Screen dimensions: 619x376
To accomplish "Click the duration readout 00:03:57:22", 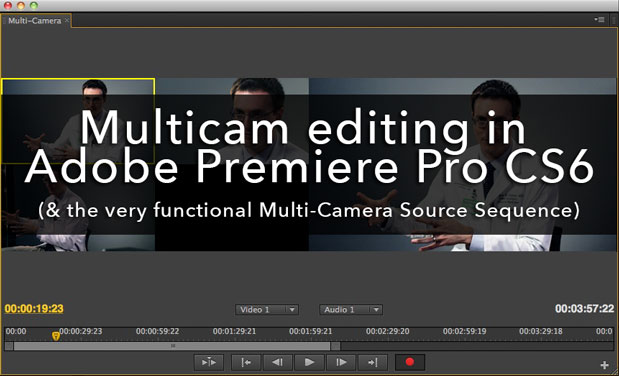I will [585, 308].
